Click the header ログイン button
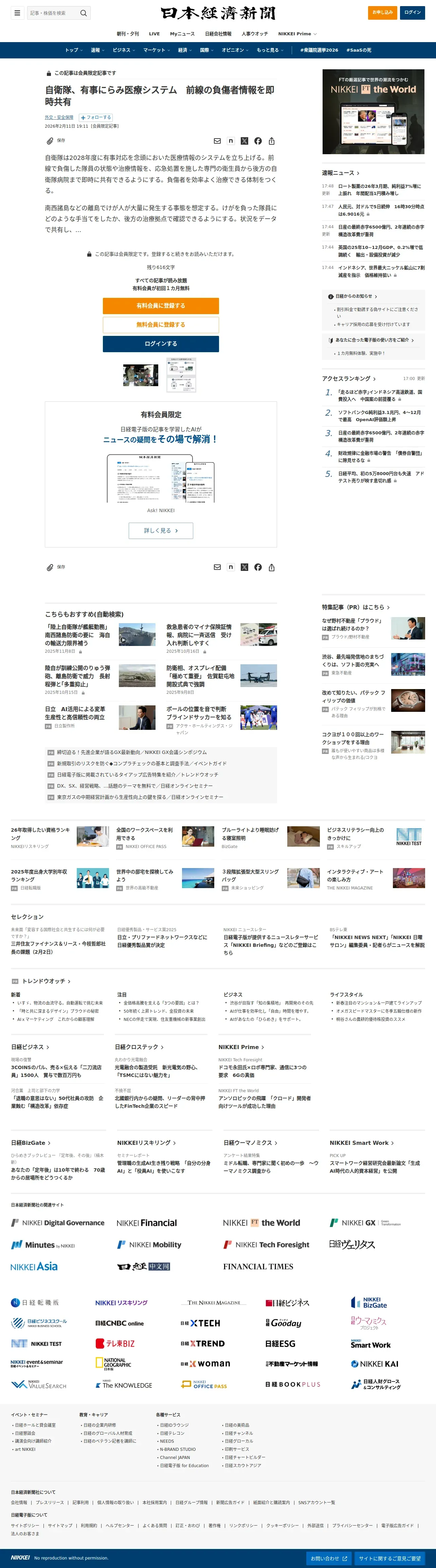Image resolution: width=436 pixels, height=1568 pixels. [412, 13]
